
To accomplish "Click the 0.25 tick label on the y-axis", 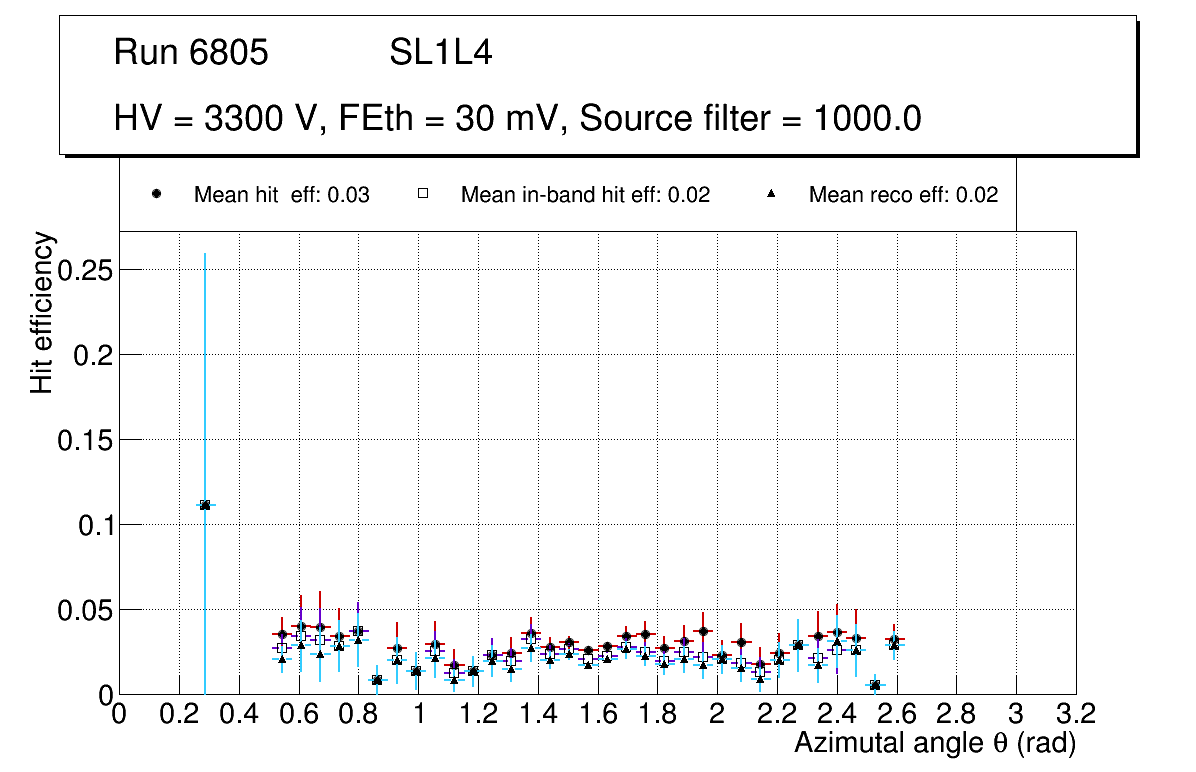I will pos(83,270).
